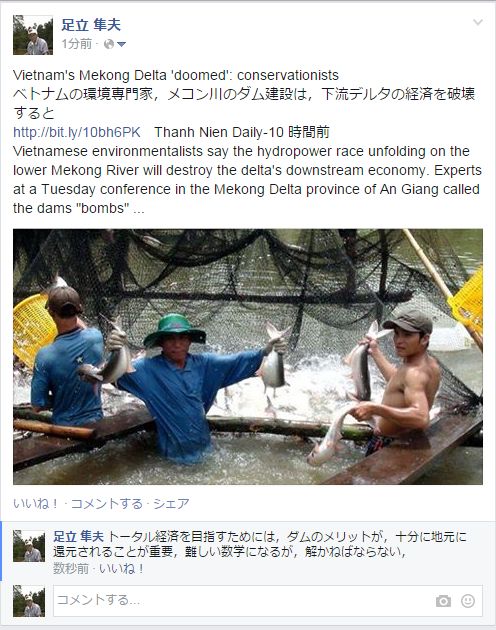Click the globe public-visibility icon

pos(109,44)
